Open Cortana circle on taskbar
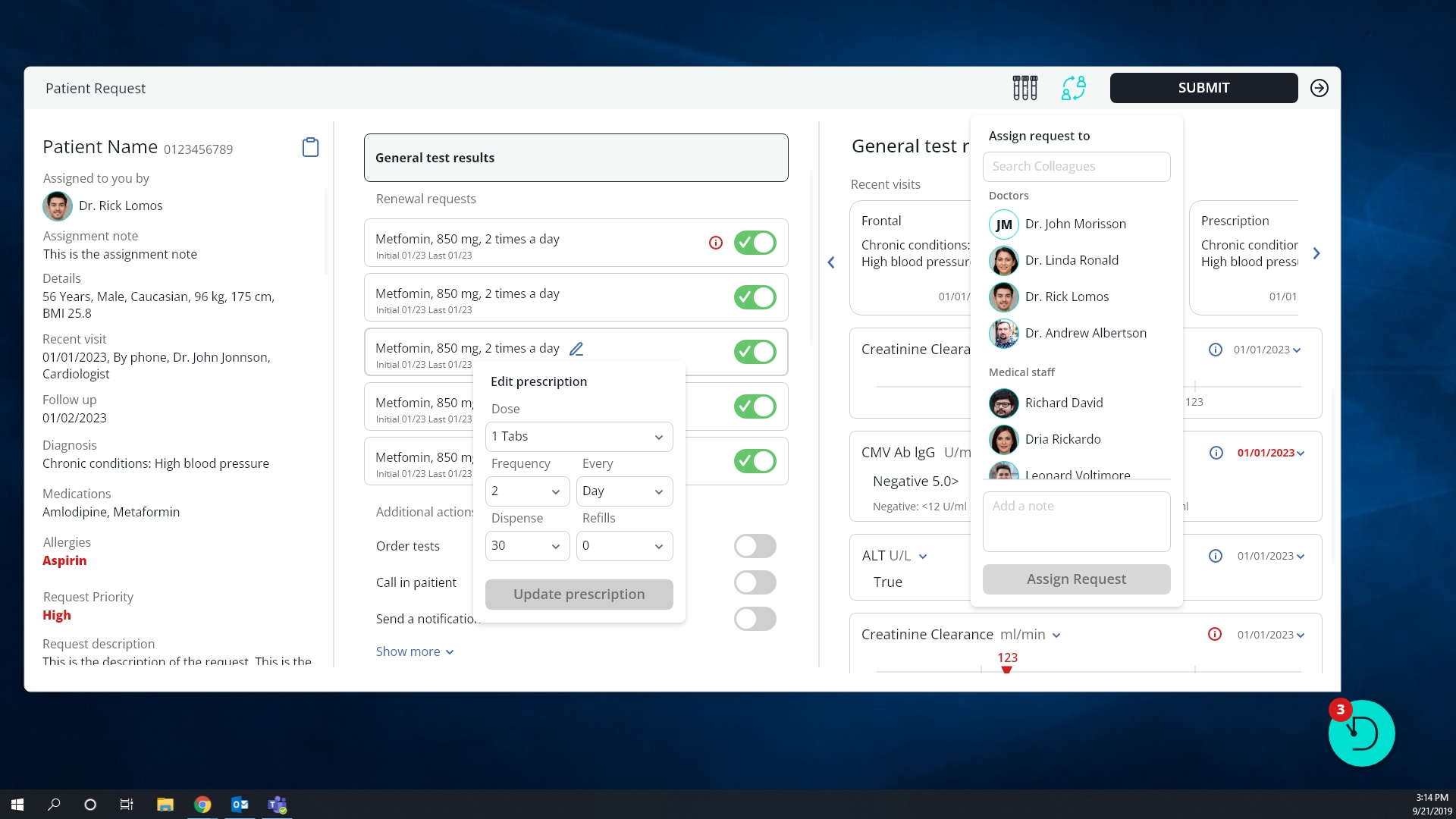This screenshot has width=1456, height=819. tap(90, 805)
